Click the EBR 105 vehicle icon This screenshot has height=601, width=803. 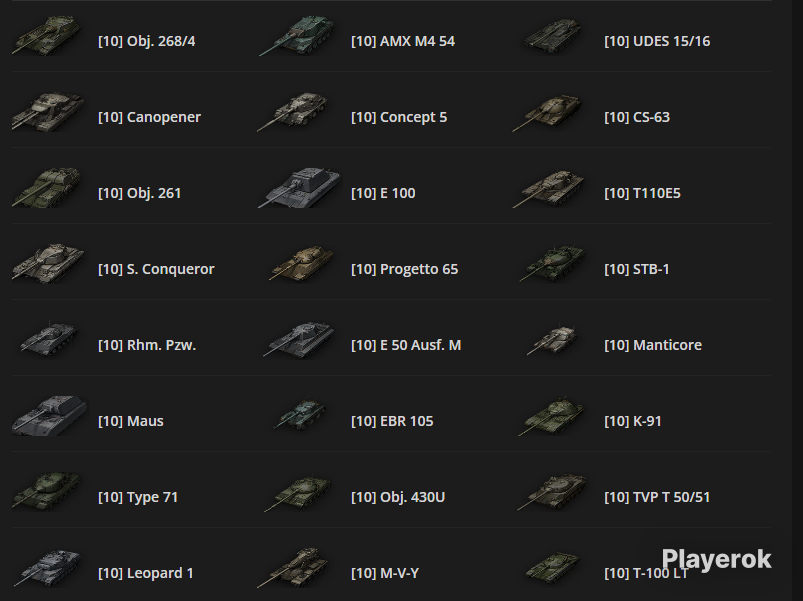pos(300,415)
